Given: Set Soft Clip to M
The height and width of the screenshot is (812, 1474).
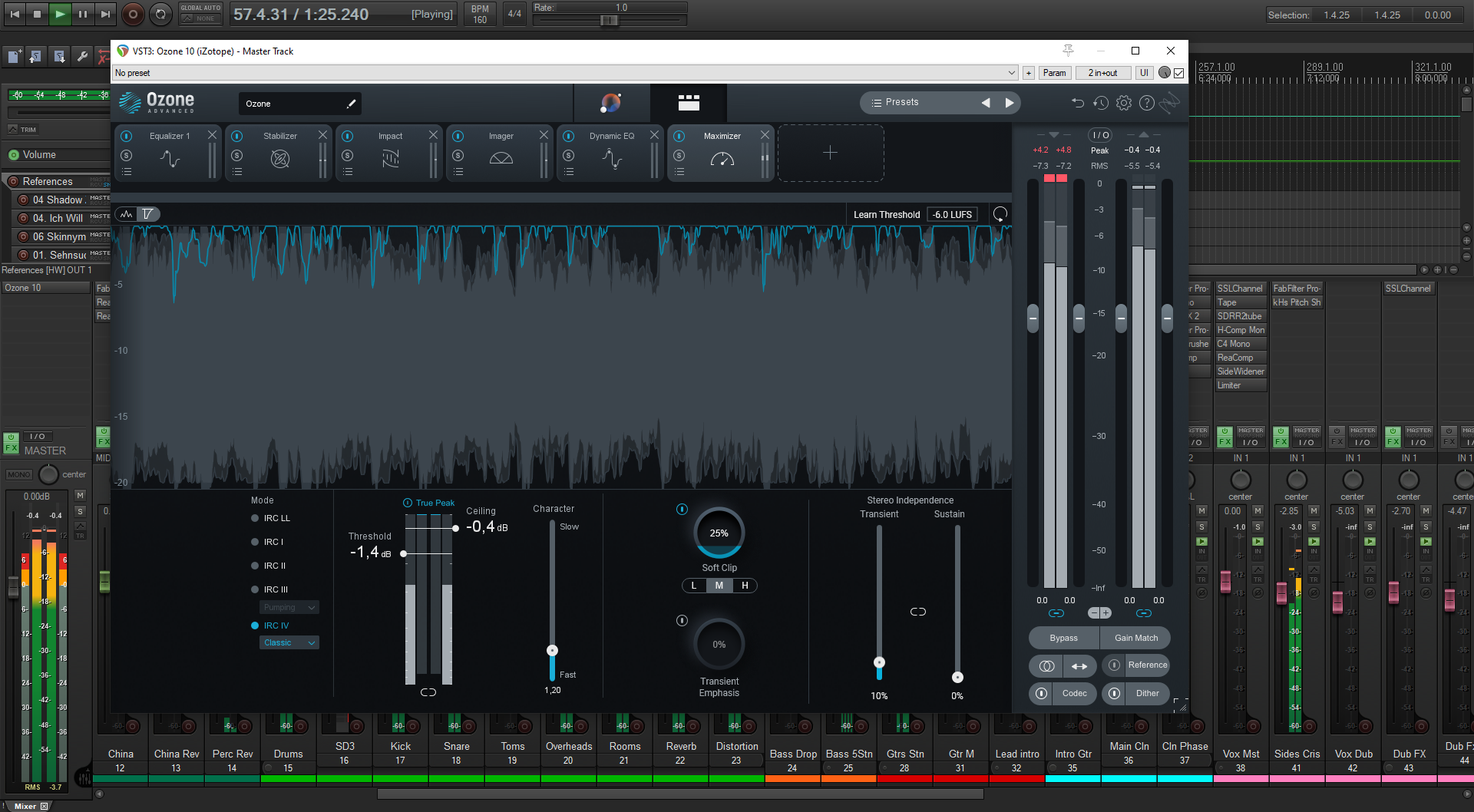Looking at the screenshot, I should 719,586.
